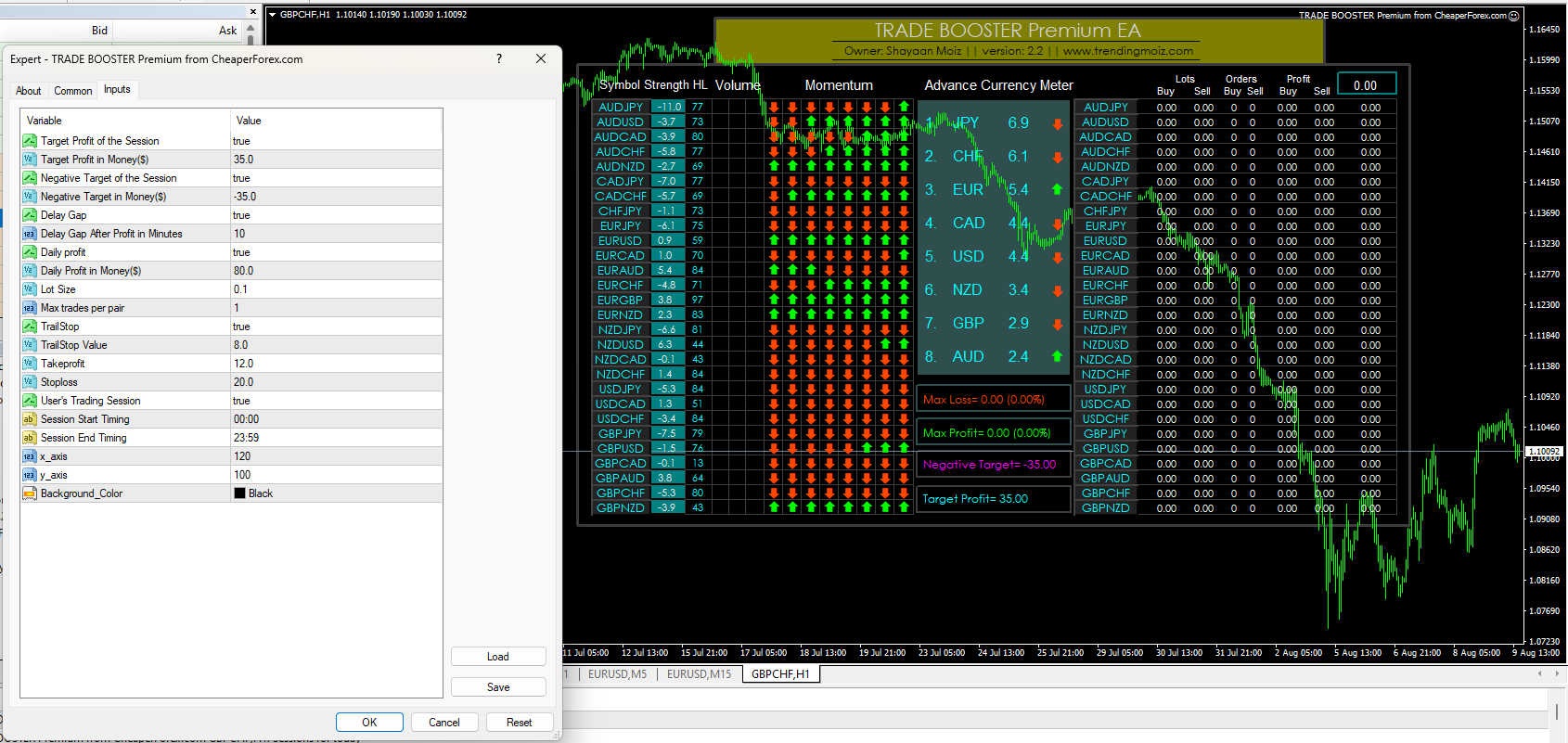Confirm settings with the OK button
Screen dimensions: 1568x743
[369, 723]
